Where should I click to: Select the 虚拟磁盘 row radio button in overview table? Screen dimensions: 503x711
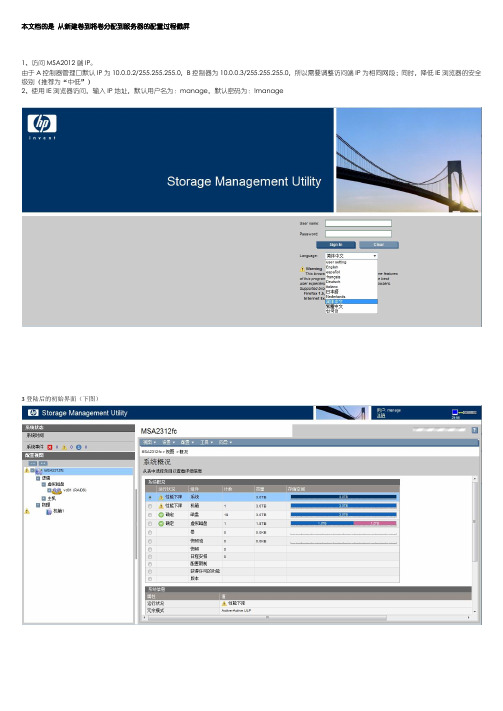tap(150, 524)
